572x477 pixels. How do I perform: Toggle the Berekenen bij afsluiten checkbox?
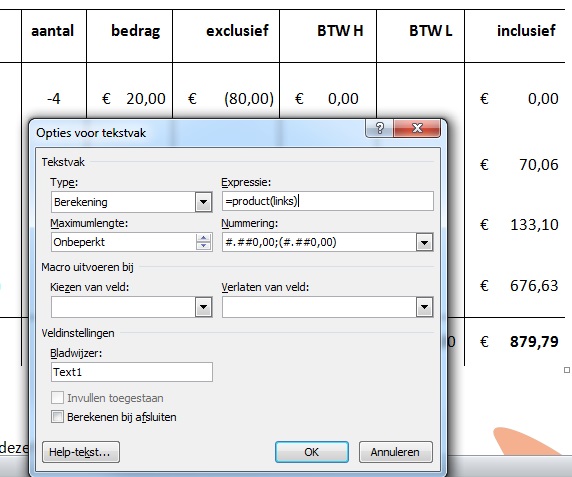point(57,416)
